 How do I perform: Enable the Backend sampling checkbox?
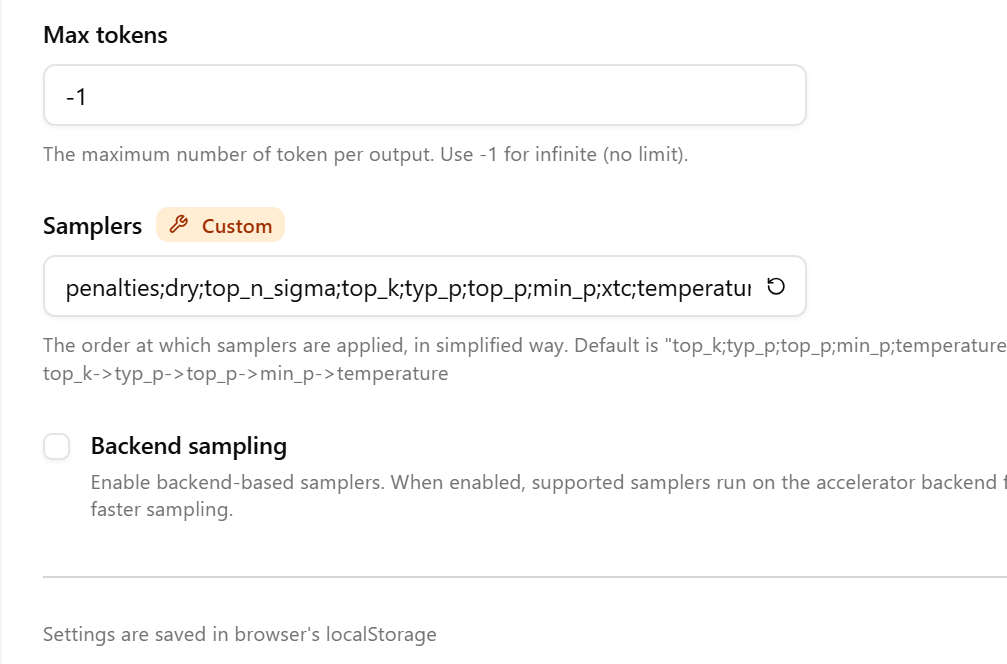point(57,446)
